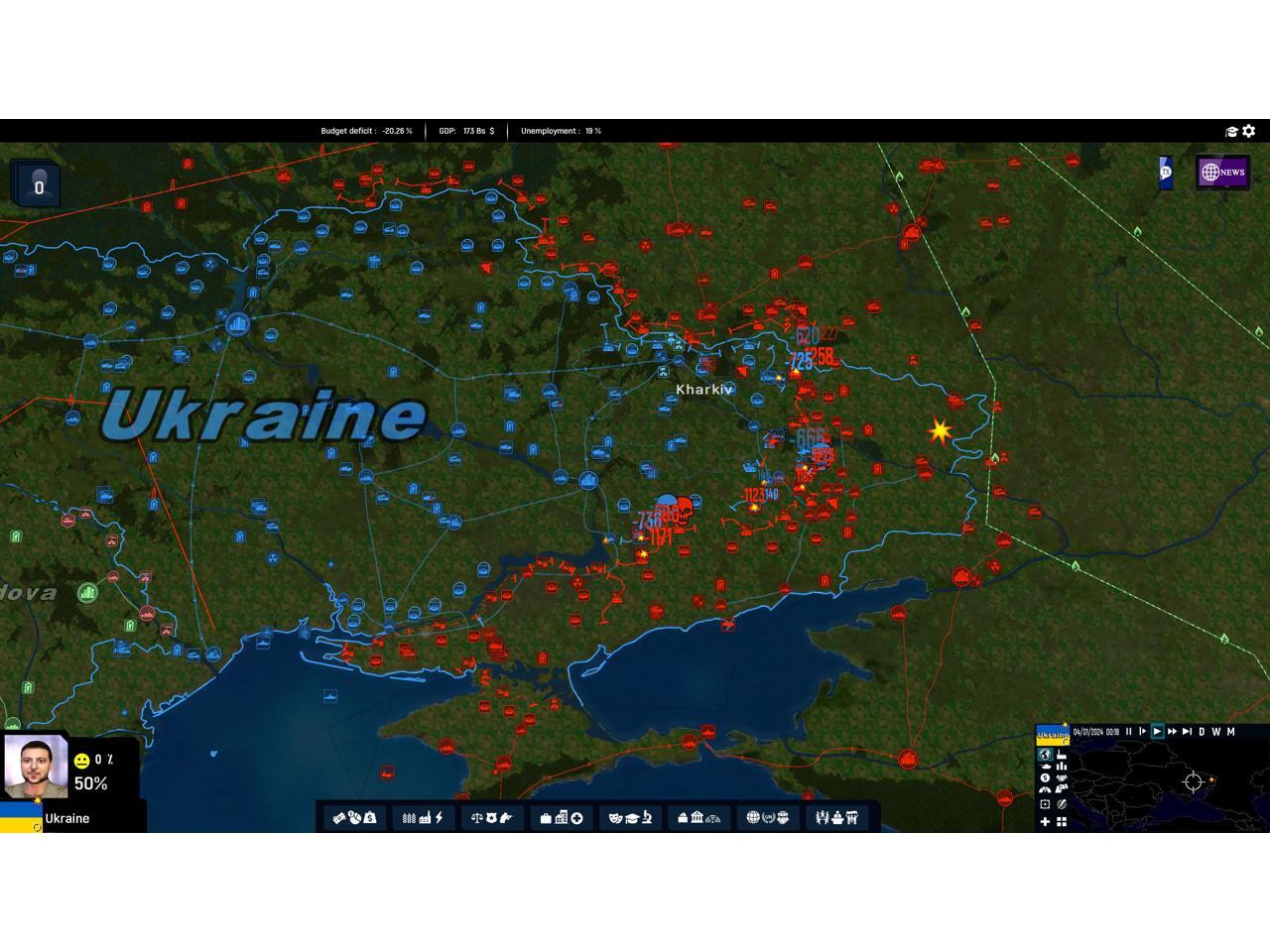This screenshot has height=952, width=1270.
Task: Set normal play speed
Action: pos(1157,732)
